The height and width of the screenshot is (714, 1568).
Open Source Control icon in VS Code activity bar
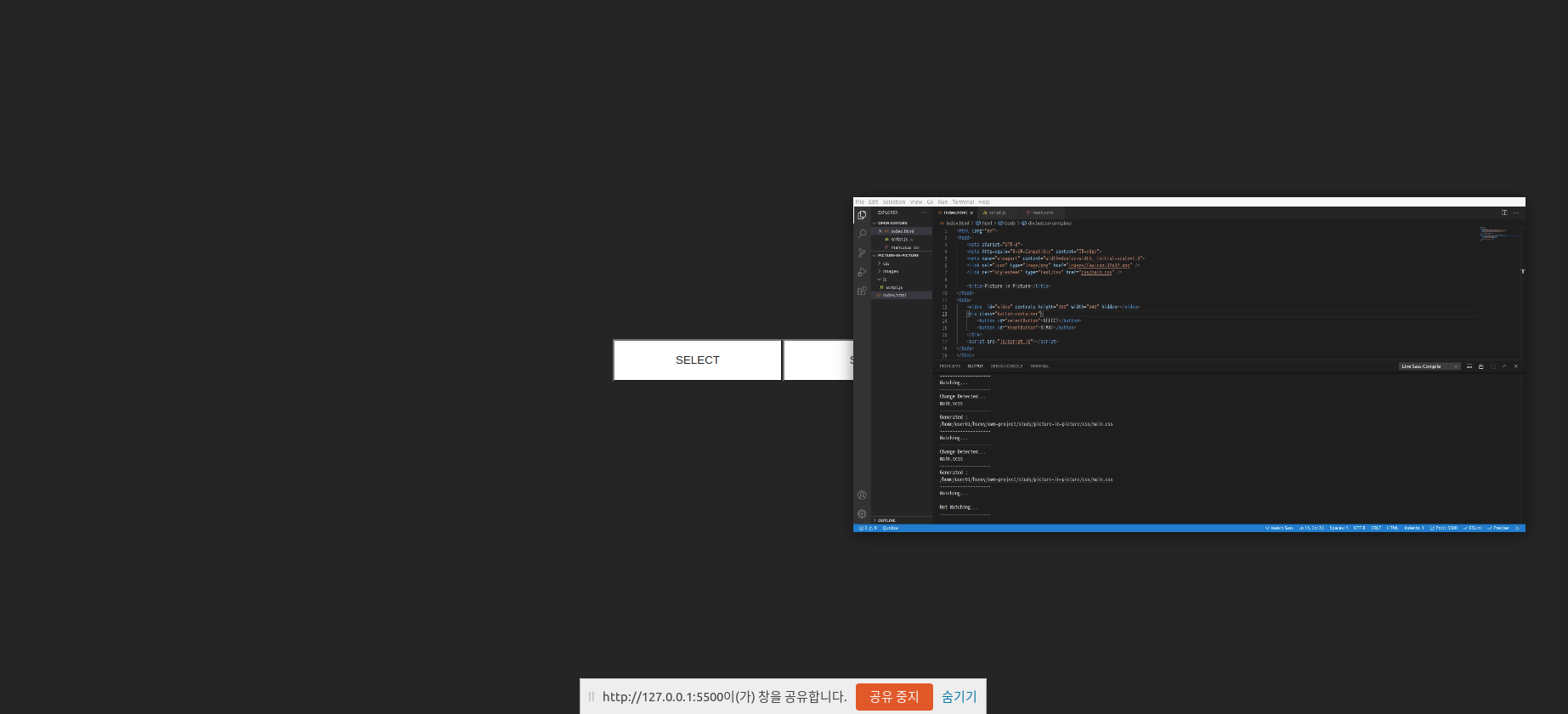862,252
